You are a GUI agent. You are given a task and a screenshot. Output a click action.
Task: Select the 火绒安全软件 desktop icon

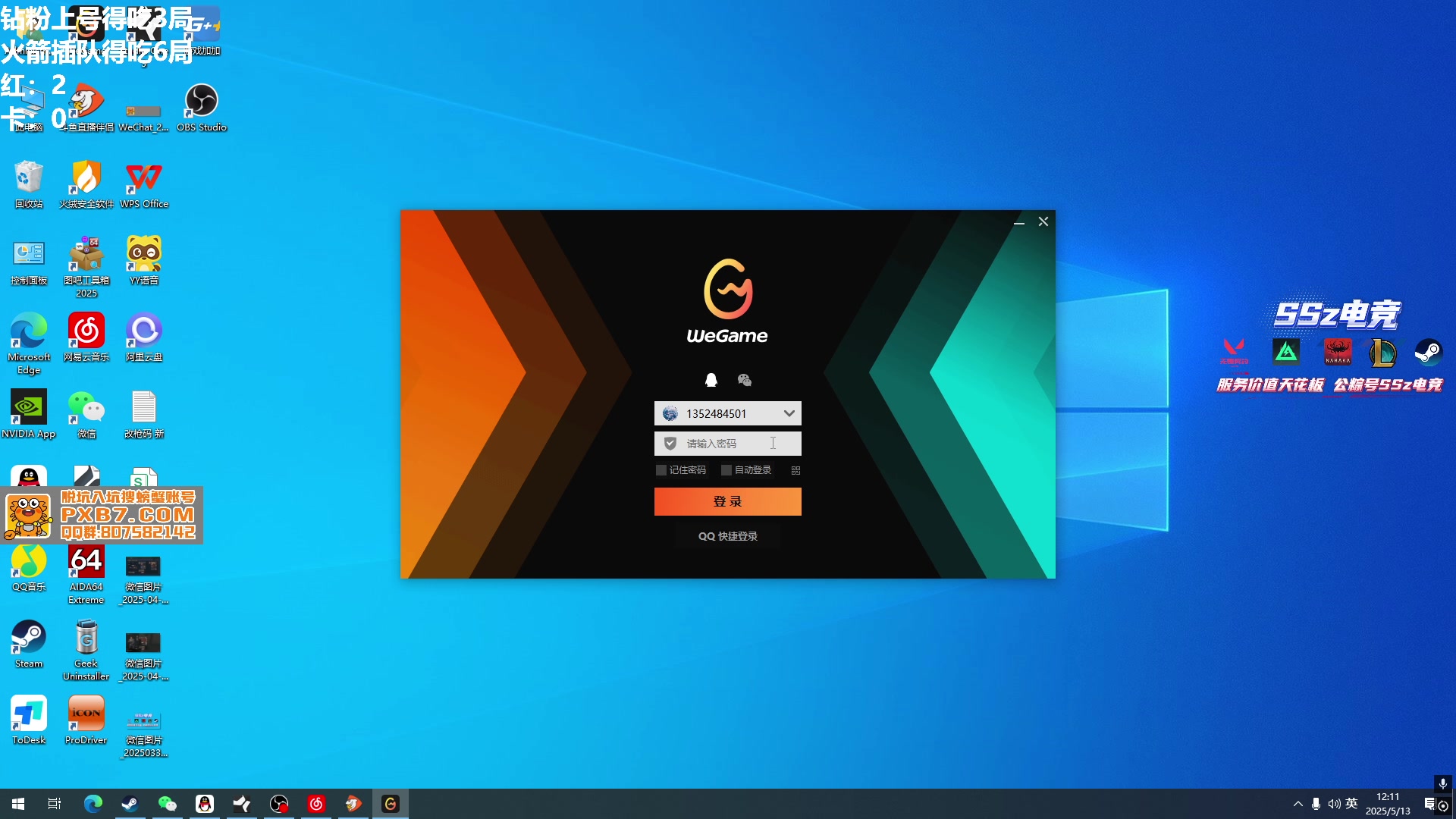(x=86, y=184)
